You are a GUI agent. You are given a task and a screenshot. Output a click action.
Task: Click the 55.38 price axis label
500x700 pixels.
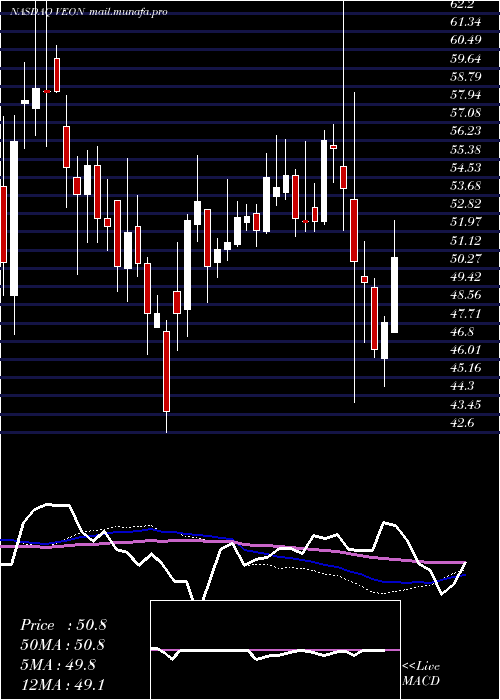point(466,149)
